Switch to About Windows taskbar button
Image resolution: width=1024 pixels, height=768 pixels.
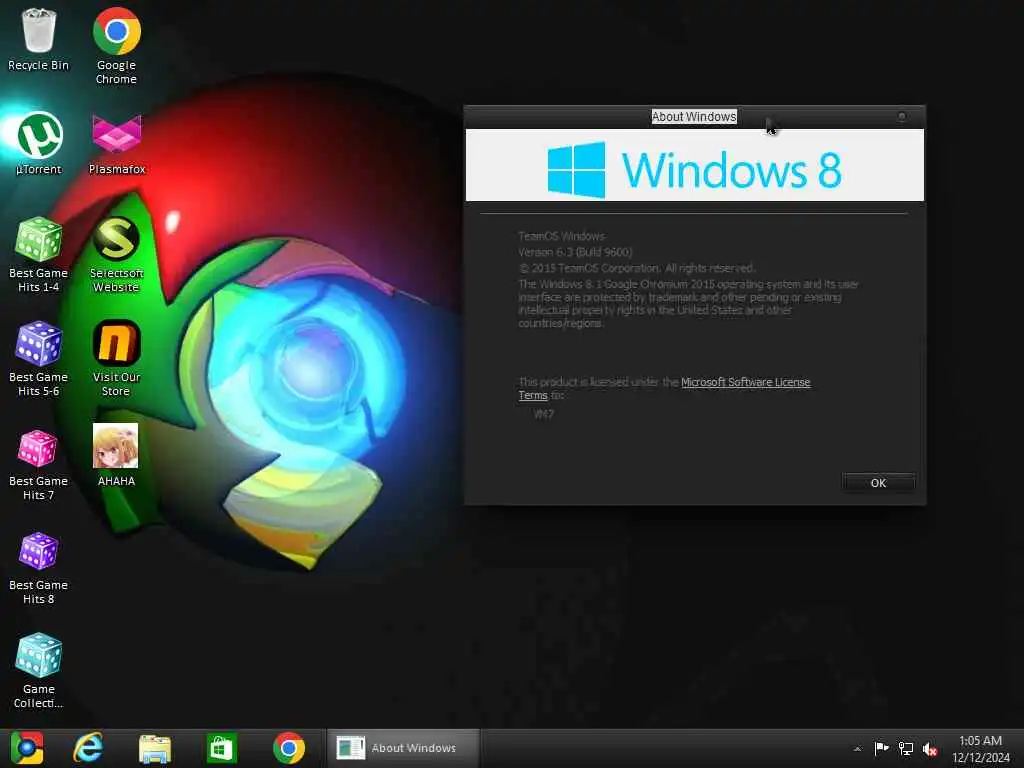[x=403, y=748]
